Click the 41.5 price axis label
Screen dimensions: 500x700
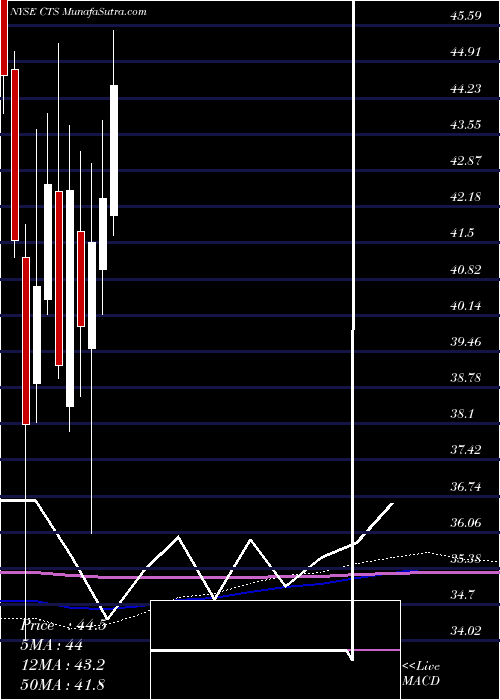pyautogui.click(x=462, y=233)
